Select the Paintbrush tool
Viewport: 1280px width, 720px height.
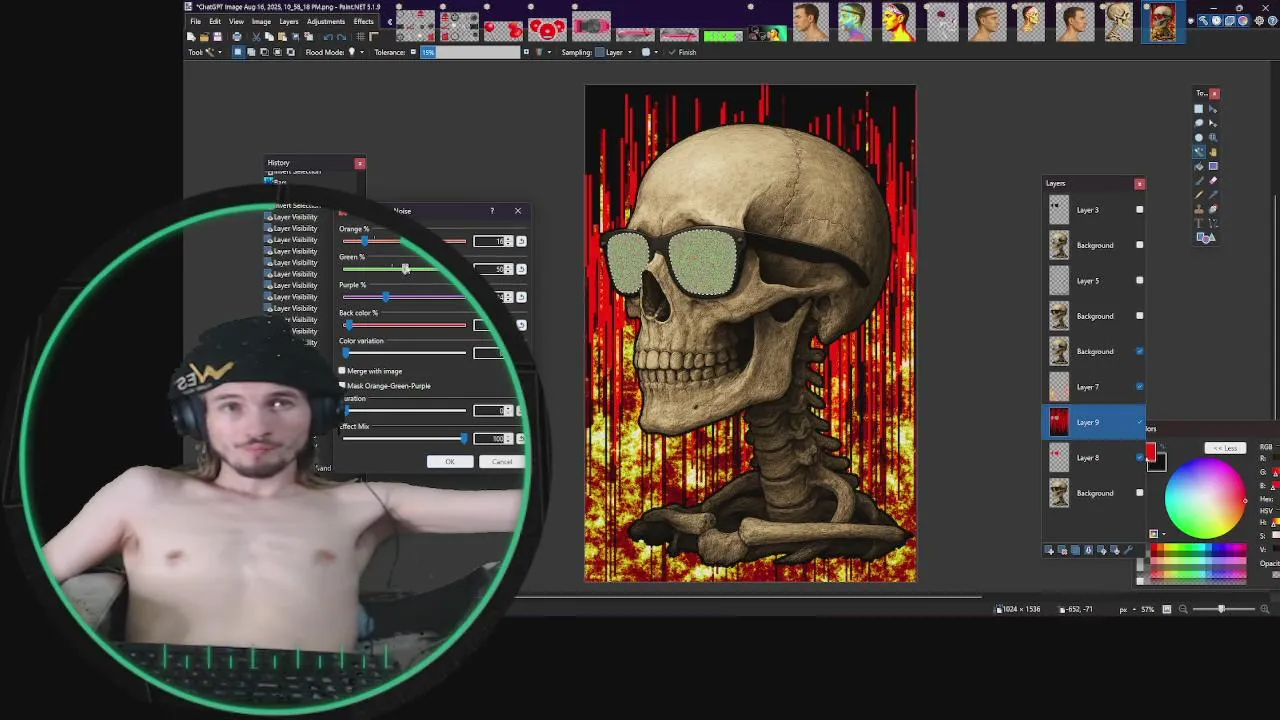click(1199, 180)
